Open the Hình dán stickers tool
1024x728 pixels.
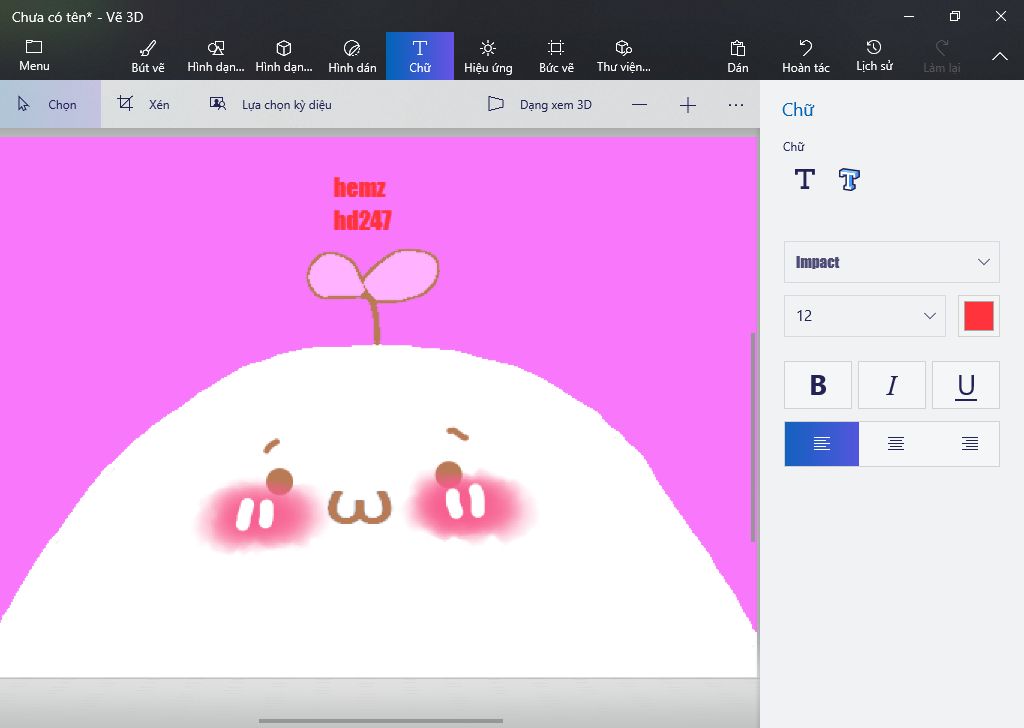352,56
